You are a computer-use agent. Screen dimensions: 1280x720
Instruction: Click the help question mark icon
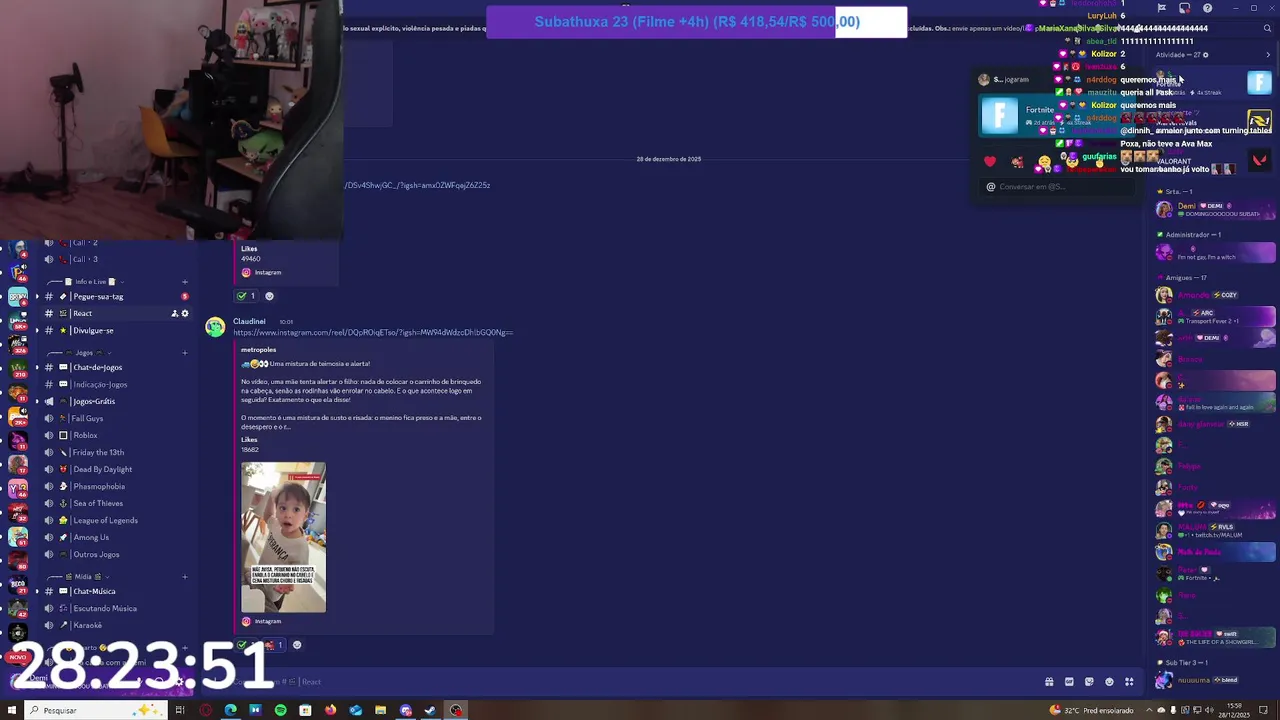pos(1207,8)
